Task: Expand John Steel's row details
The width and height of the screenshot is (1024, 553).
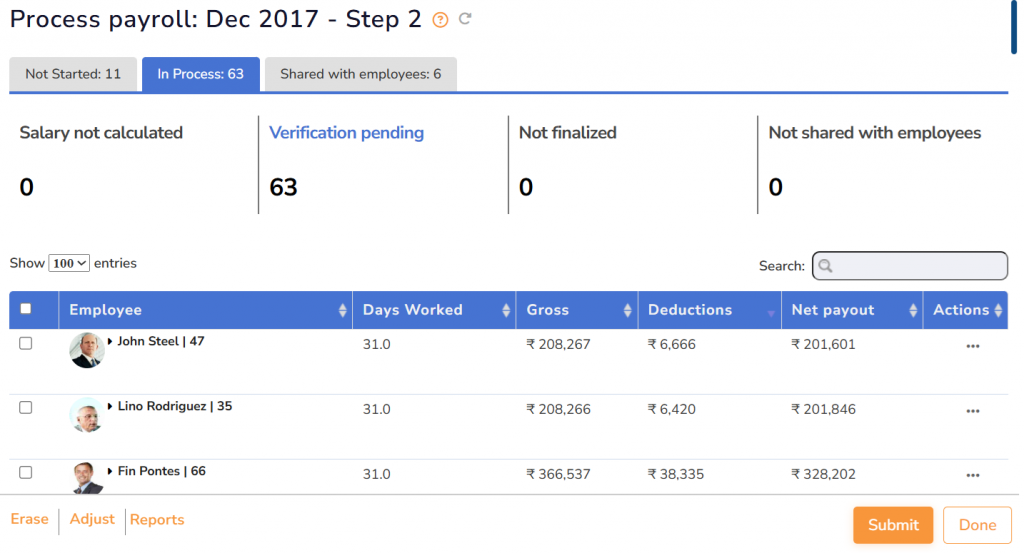Action: [x=110, y=342]
